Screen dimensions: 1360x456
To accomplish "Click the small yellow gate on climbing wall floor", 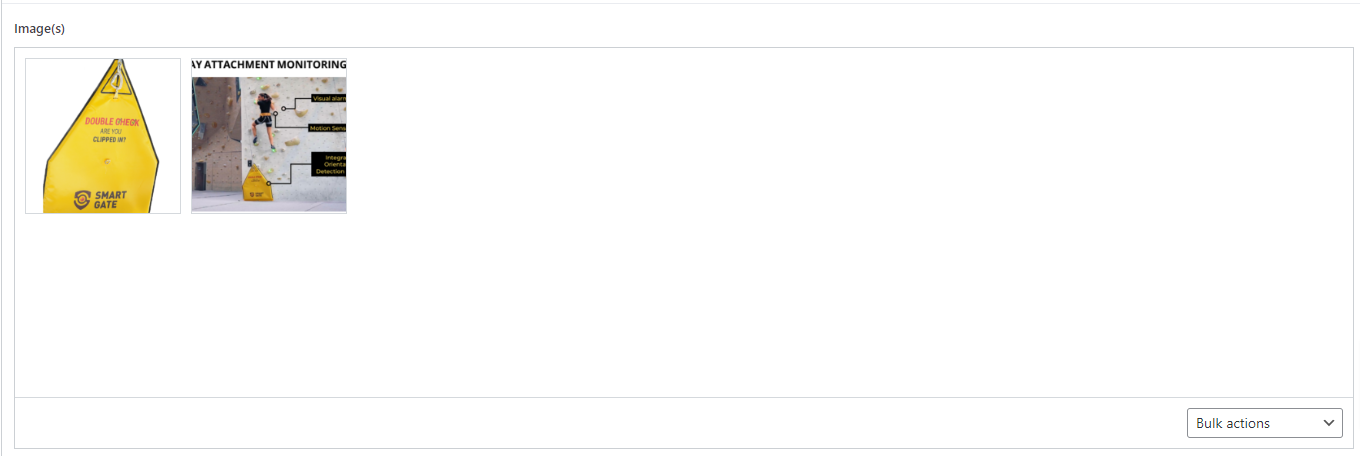I will coord(259,180).
